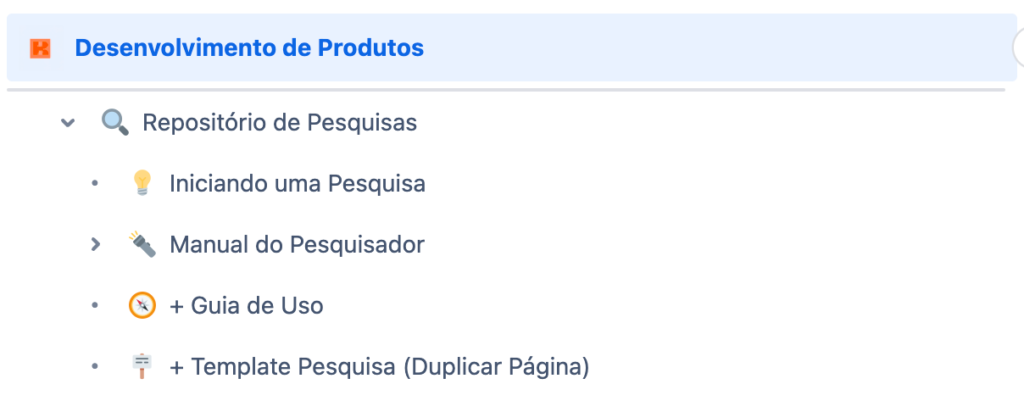Image resolution: width=1024 pixels, height=412 pixels.
Task: Click the compass emoji icon
Action: pos(142,306)
